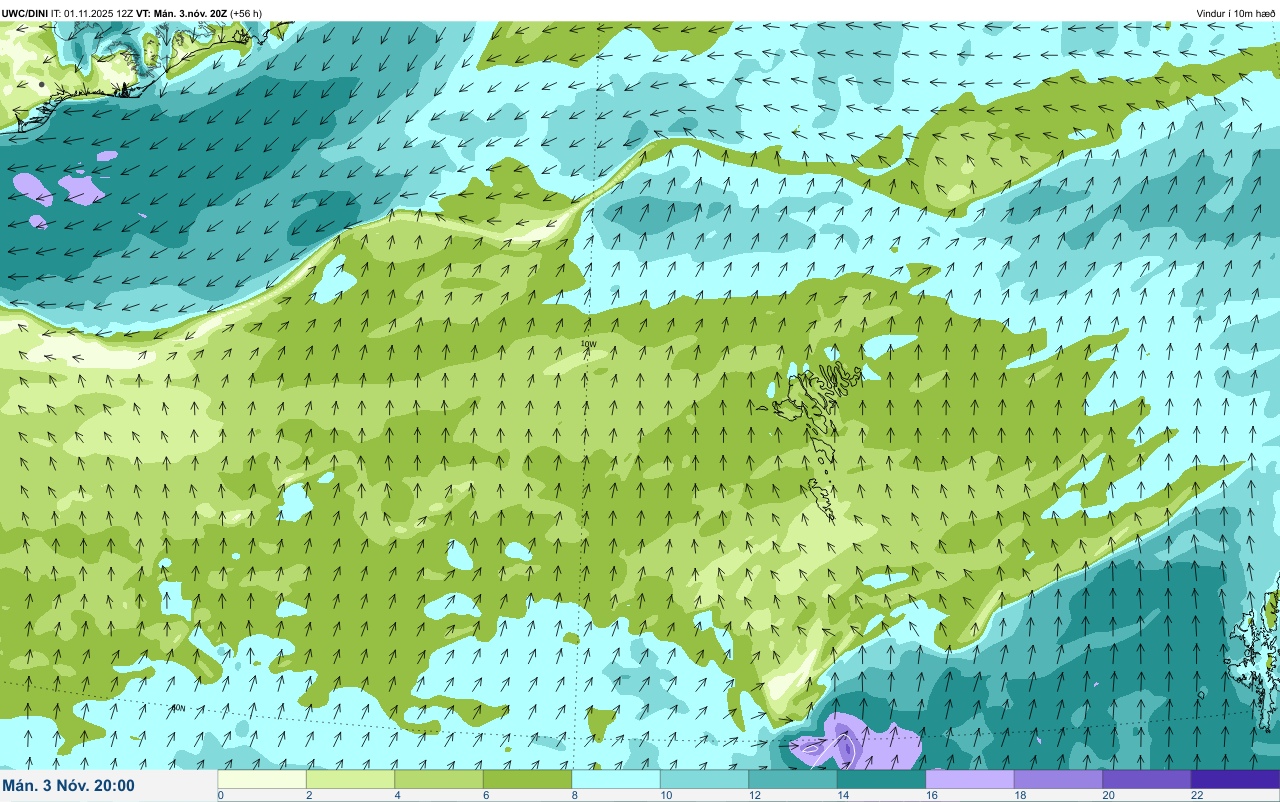
Task: Click the 'UWC/DINI' model label
Action: tap(25, 13)
